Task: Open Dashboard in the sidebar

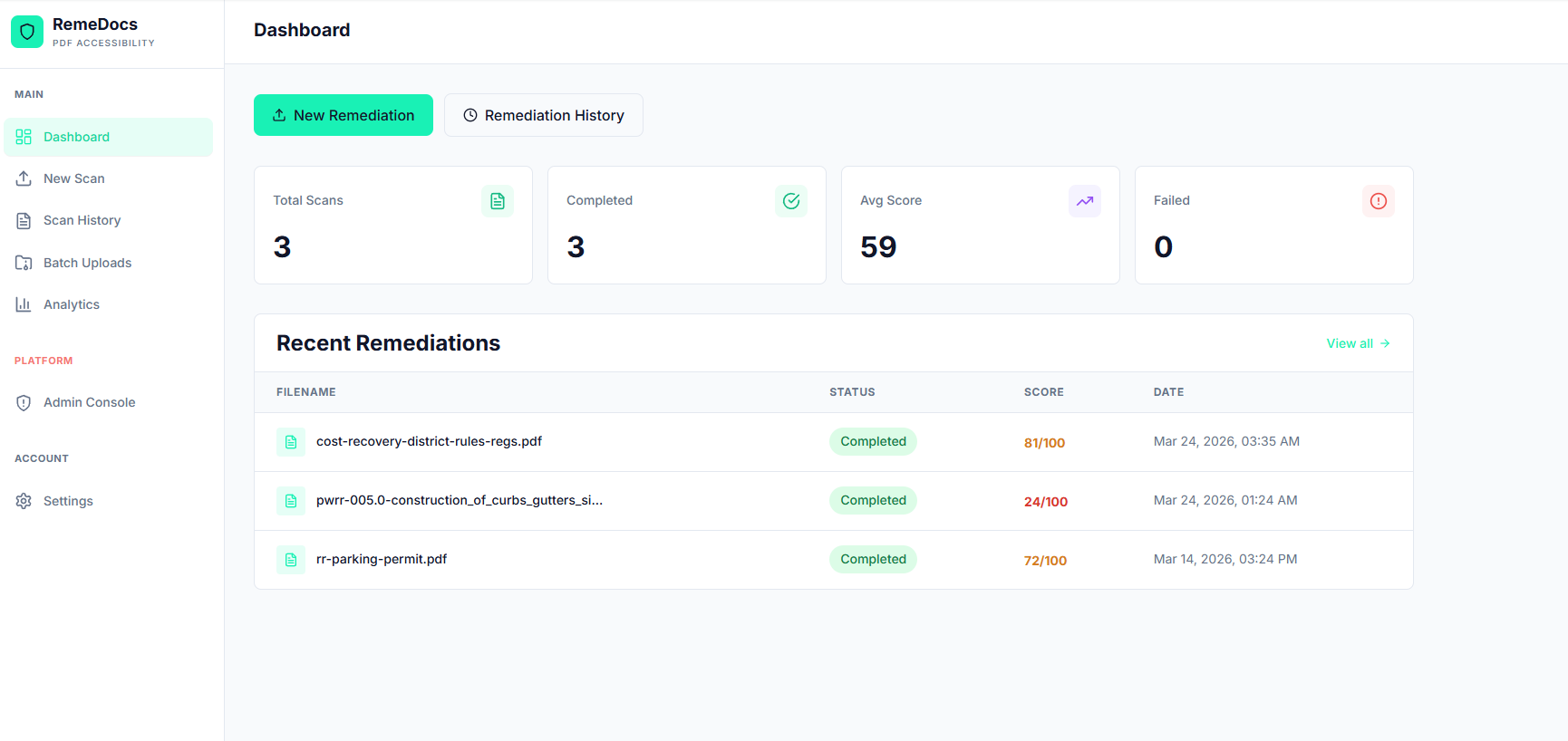Action: [x=109, y=137]
